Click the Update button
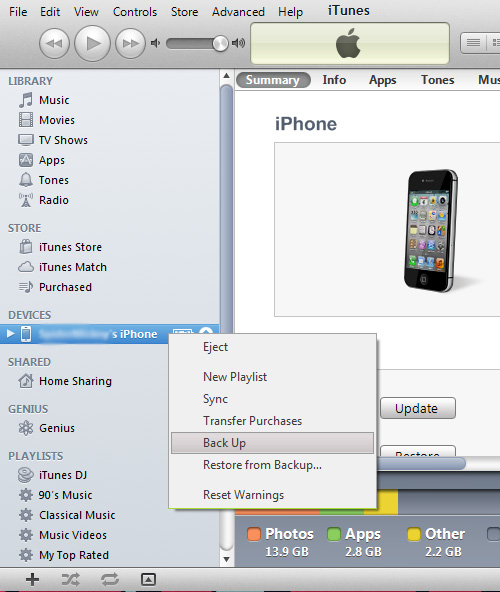Viewport: 500px width, 592px height. click(x=418, y=408)
